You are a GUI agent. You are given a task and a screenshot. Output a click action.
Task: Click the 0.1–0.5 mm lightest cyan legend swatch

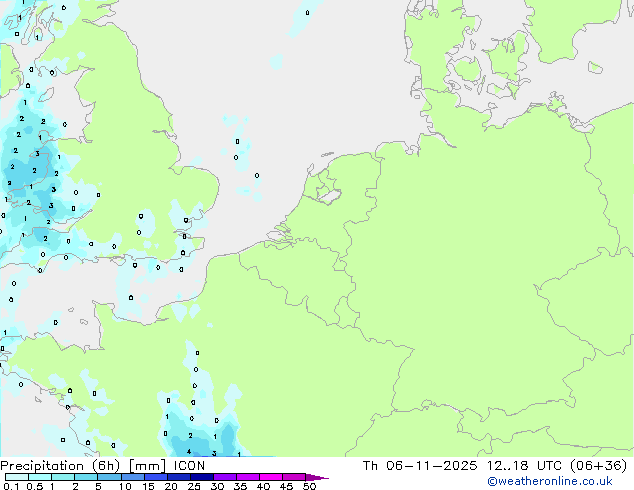coord(17,477)
